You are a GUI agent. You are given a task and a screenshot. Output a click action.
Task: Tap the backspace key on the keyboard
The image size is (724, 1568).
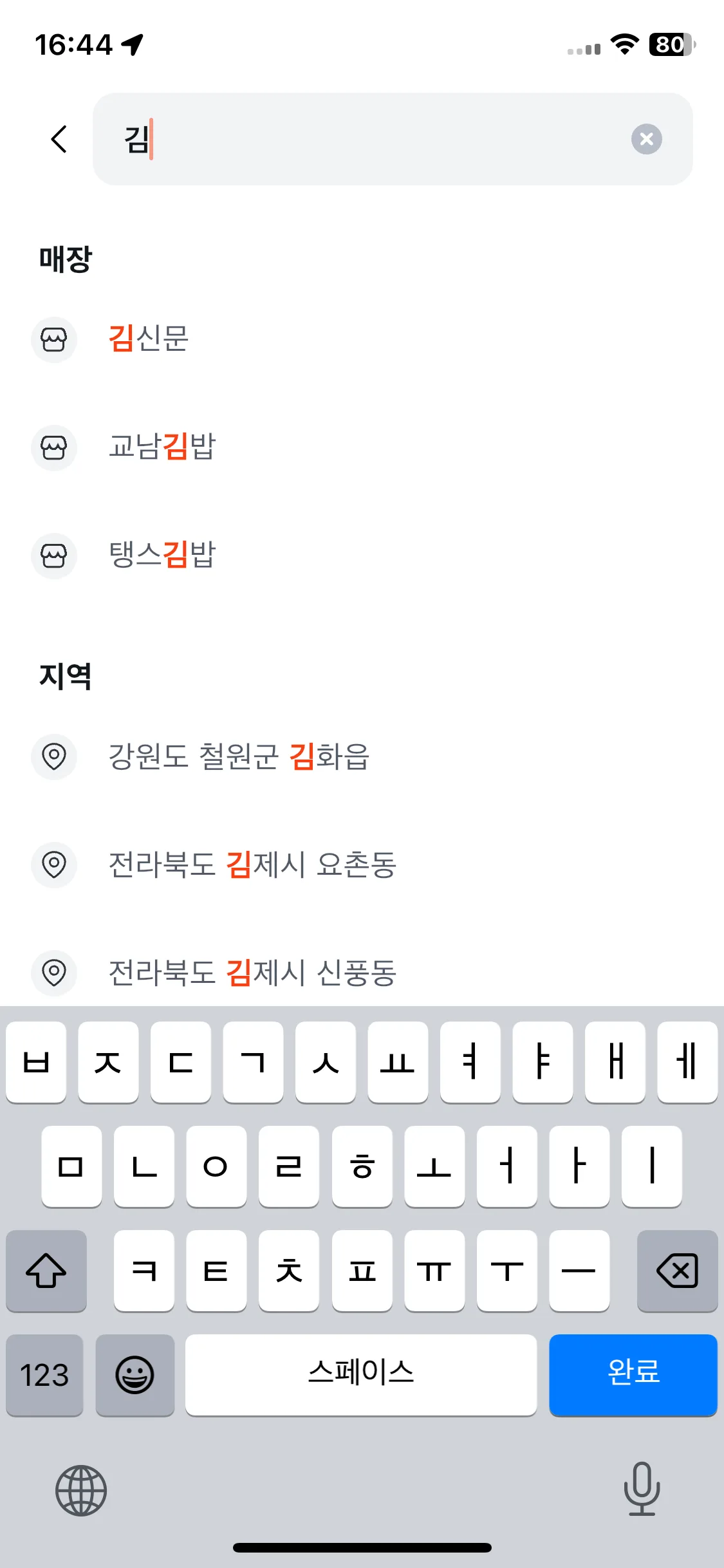(x=677, y=1271)
